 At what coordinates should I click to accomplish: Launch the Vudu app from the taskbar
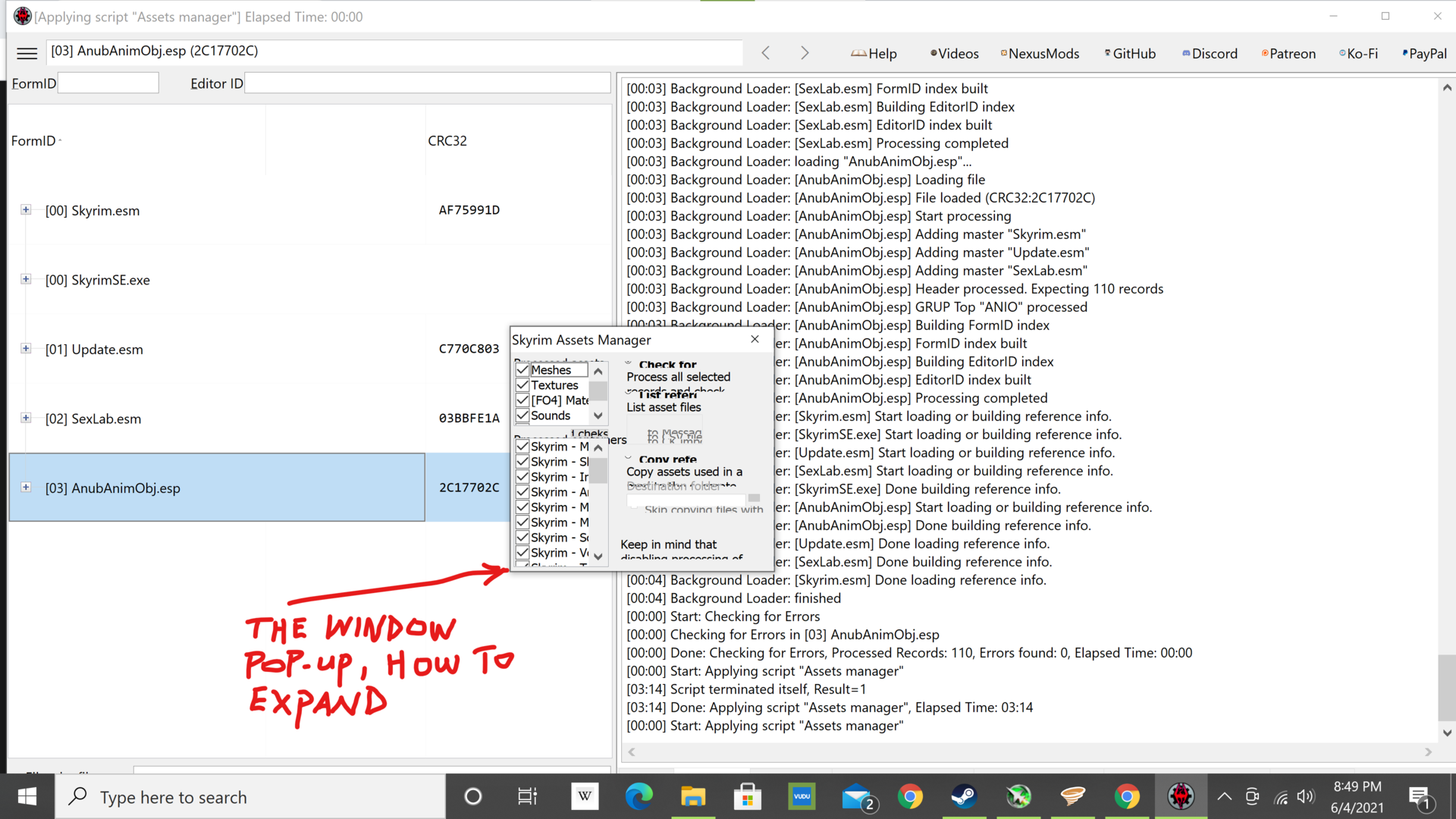[x=802, y=797]
